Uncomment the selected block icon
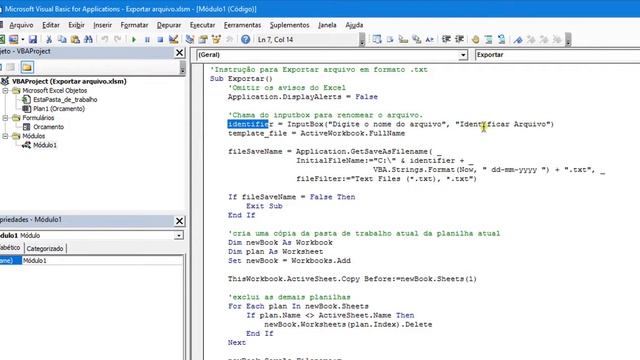This screenshot has width=640, height=360. click(502, 40)
